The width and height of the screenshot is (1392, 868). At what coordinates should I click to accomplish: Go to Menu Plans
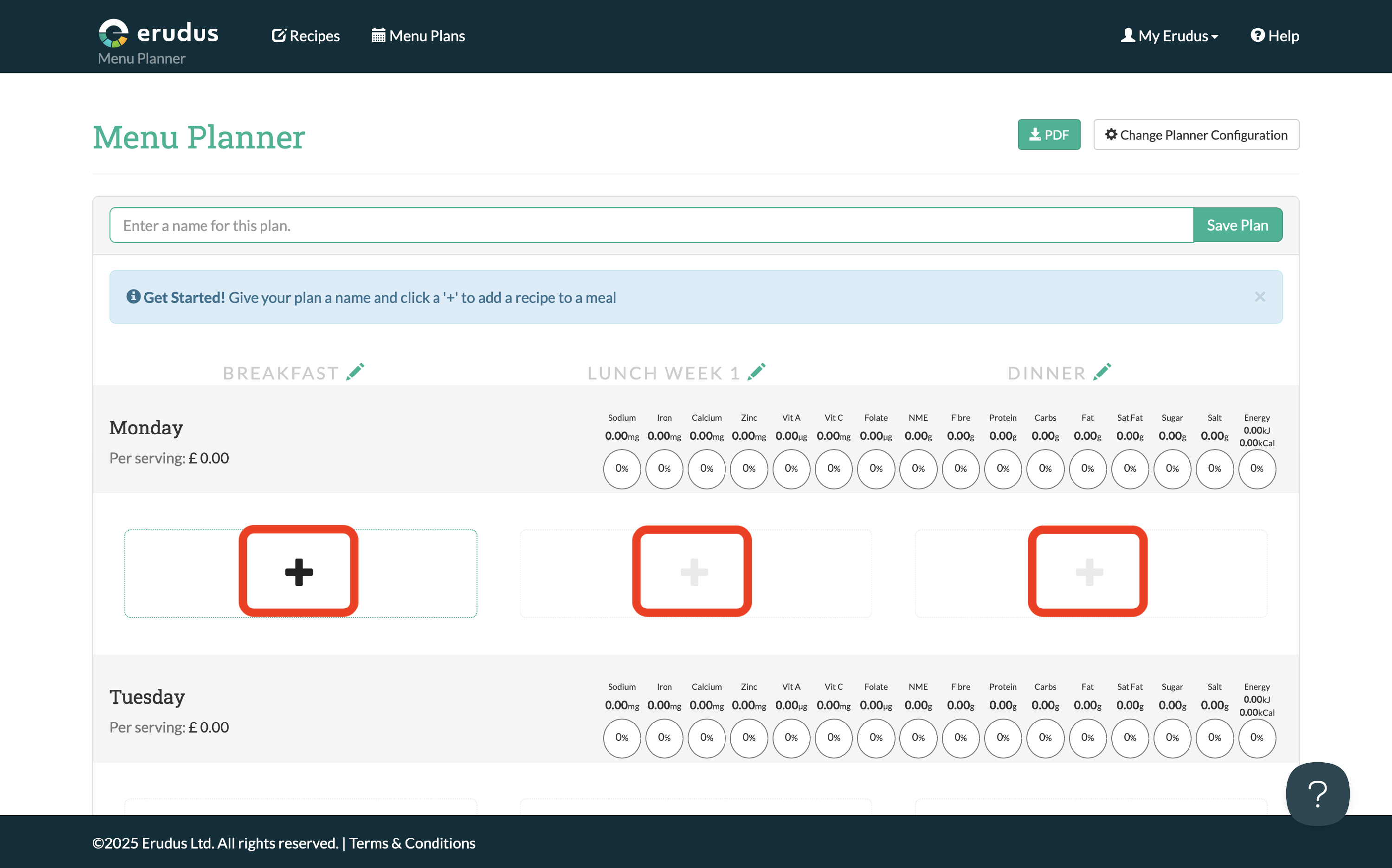pos(419,36)
